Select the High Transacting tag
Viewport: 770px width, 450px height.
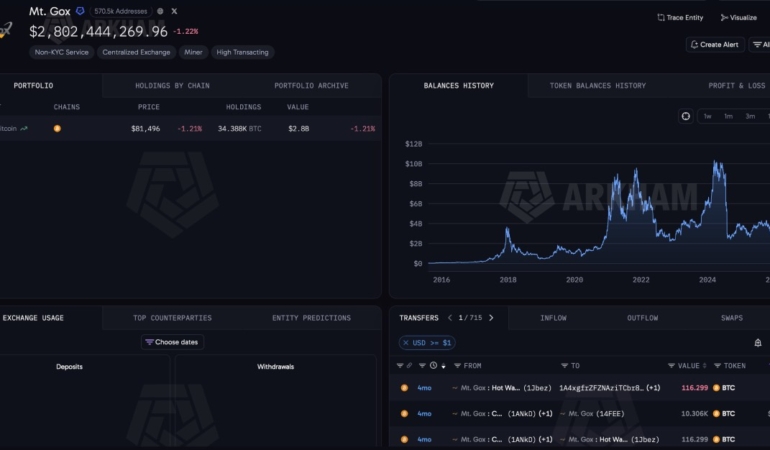click(243, 52)
